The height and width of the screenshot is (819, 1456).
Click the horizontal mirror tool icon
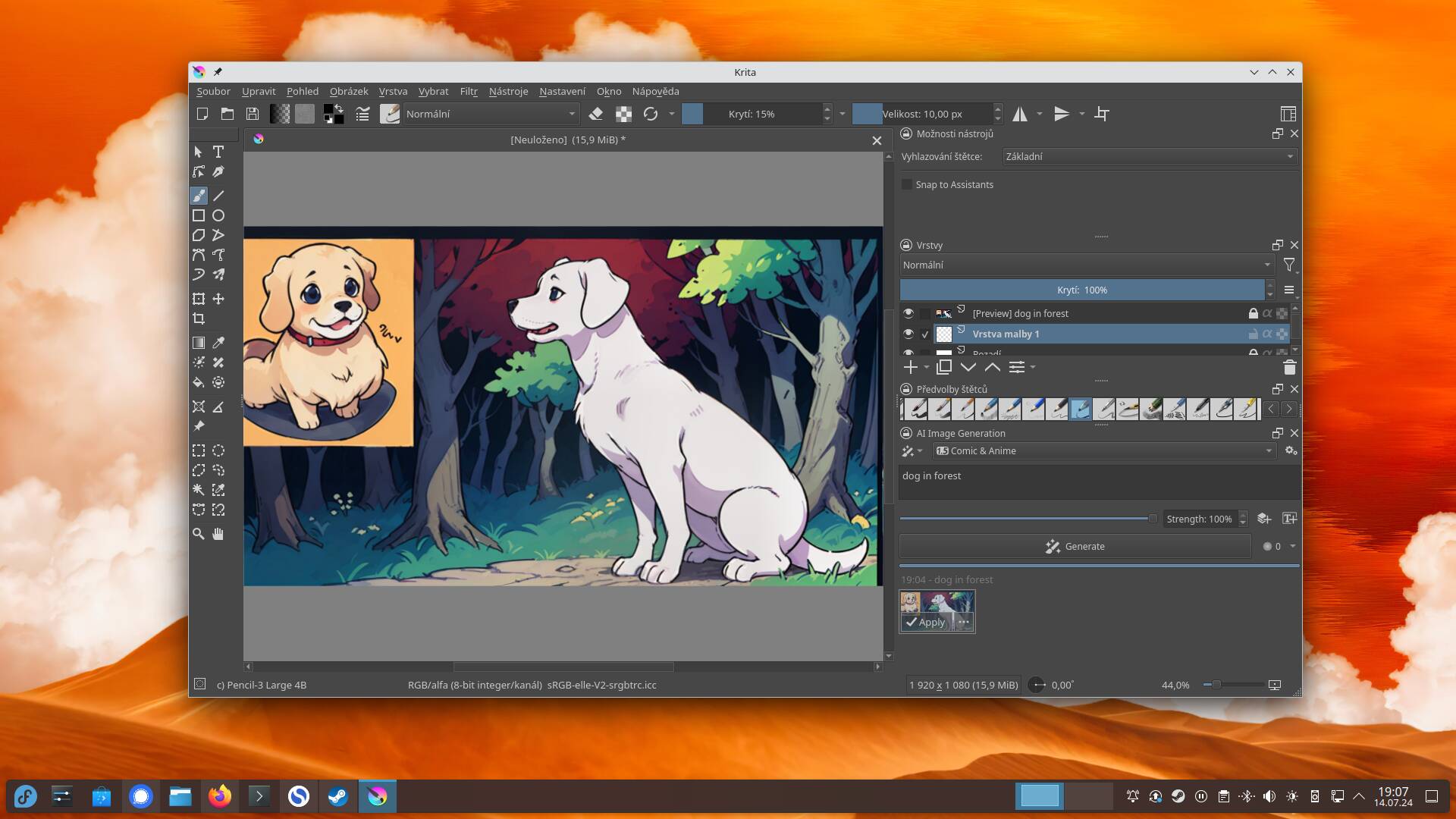coord(1020,114)
